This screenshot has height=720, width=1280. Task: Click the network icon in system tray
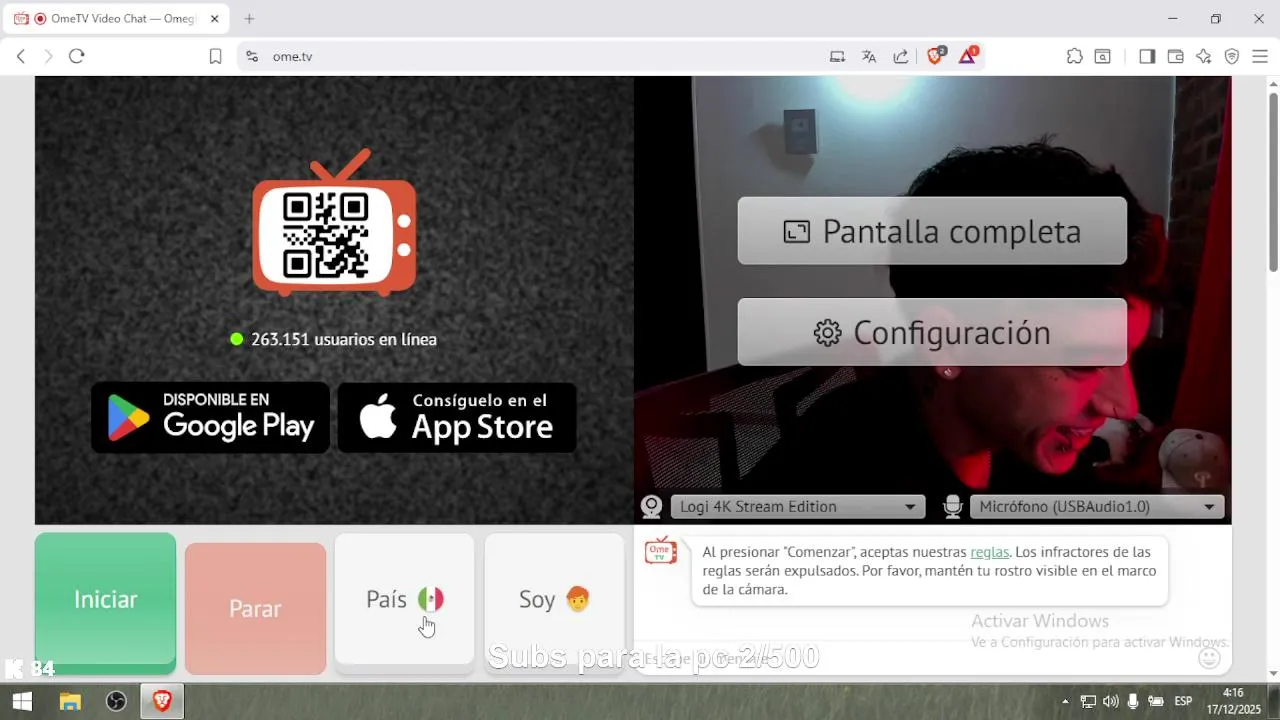click(x=1088, y=701)
